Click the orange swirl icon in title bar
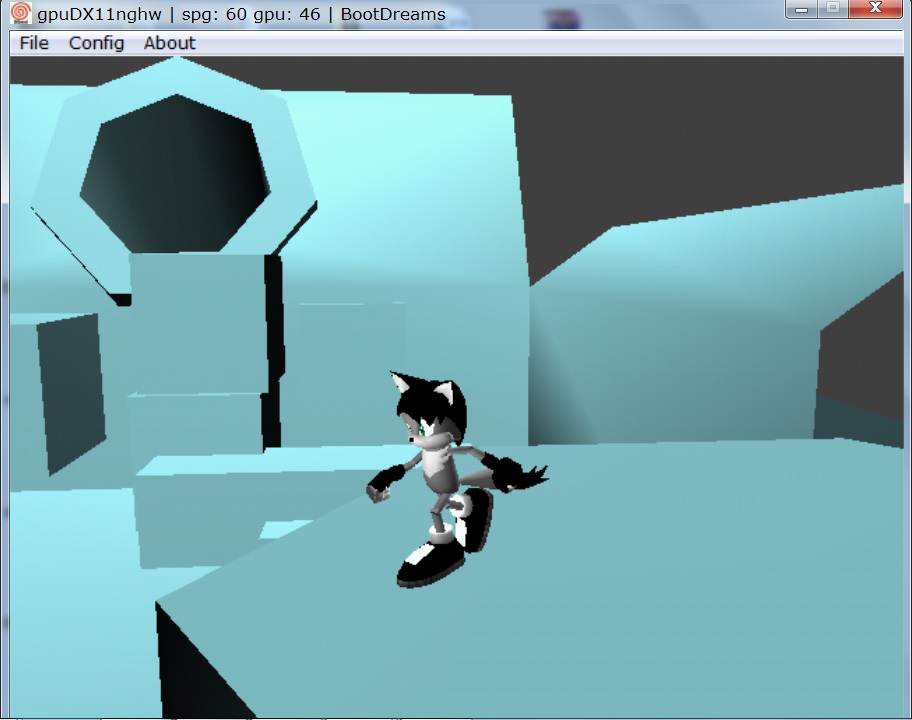Screen dimensions: 912x720 coord(20,14)
